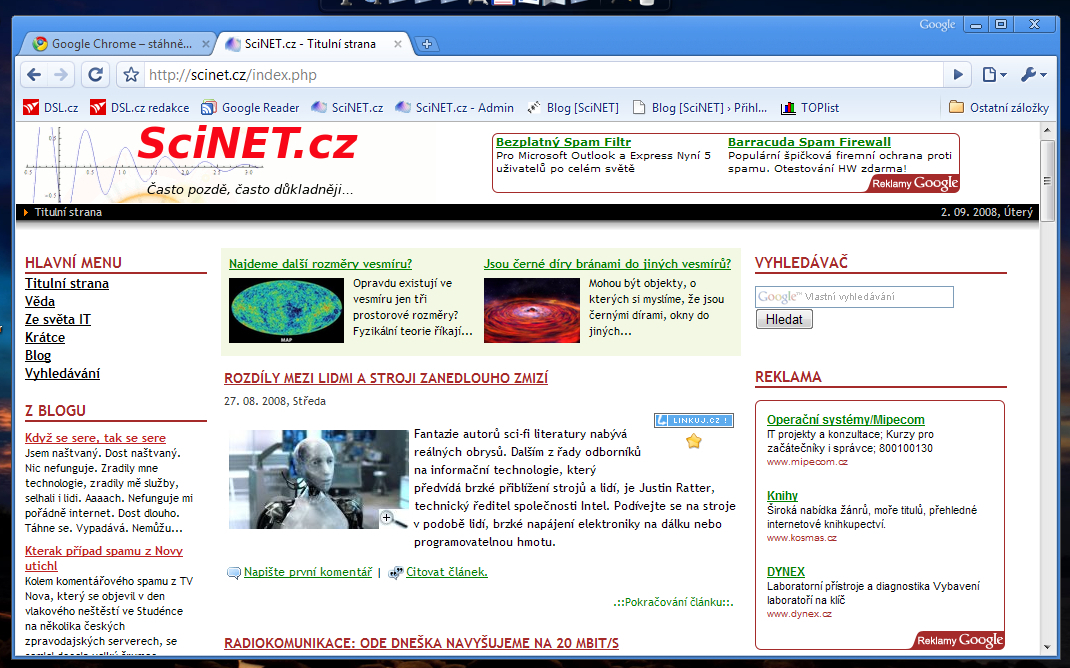
Task: Open Blog [SciNET] › Přihl... bookmark
Action: click(700, 108)
